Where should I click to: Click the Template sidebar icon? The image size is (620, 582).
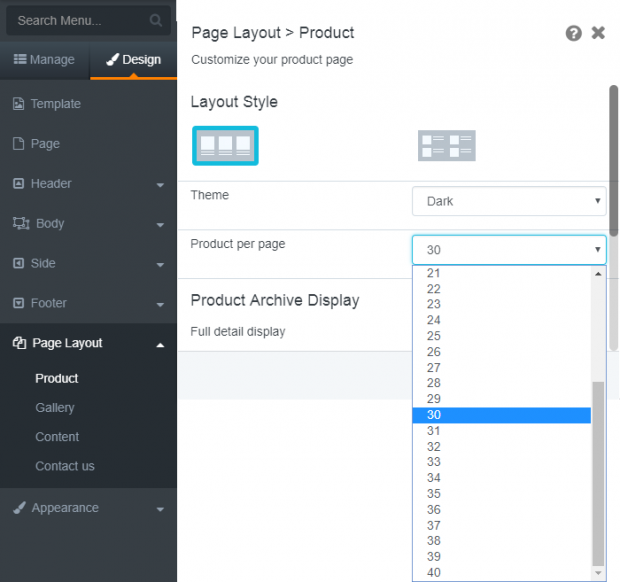pos(18,104)
